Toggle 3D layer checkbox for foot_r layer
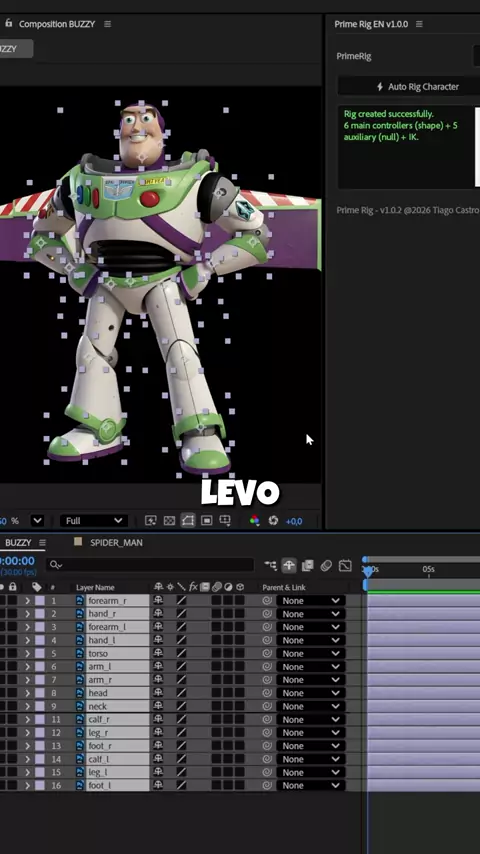Image resolution: width=480 pixels, height=854 pixels. click(239, 746)
